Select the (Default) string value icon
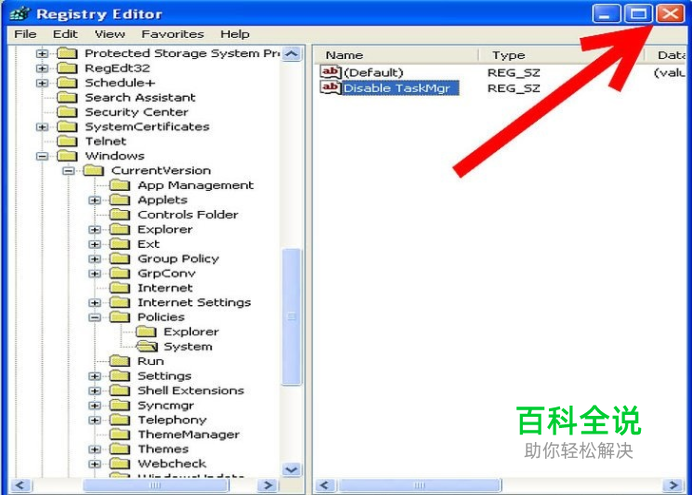692x495 pixels. pyautogui.click(x=331, y=72)
